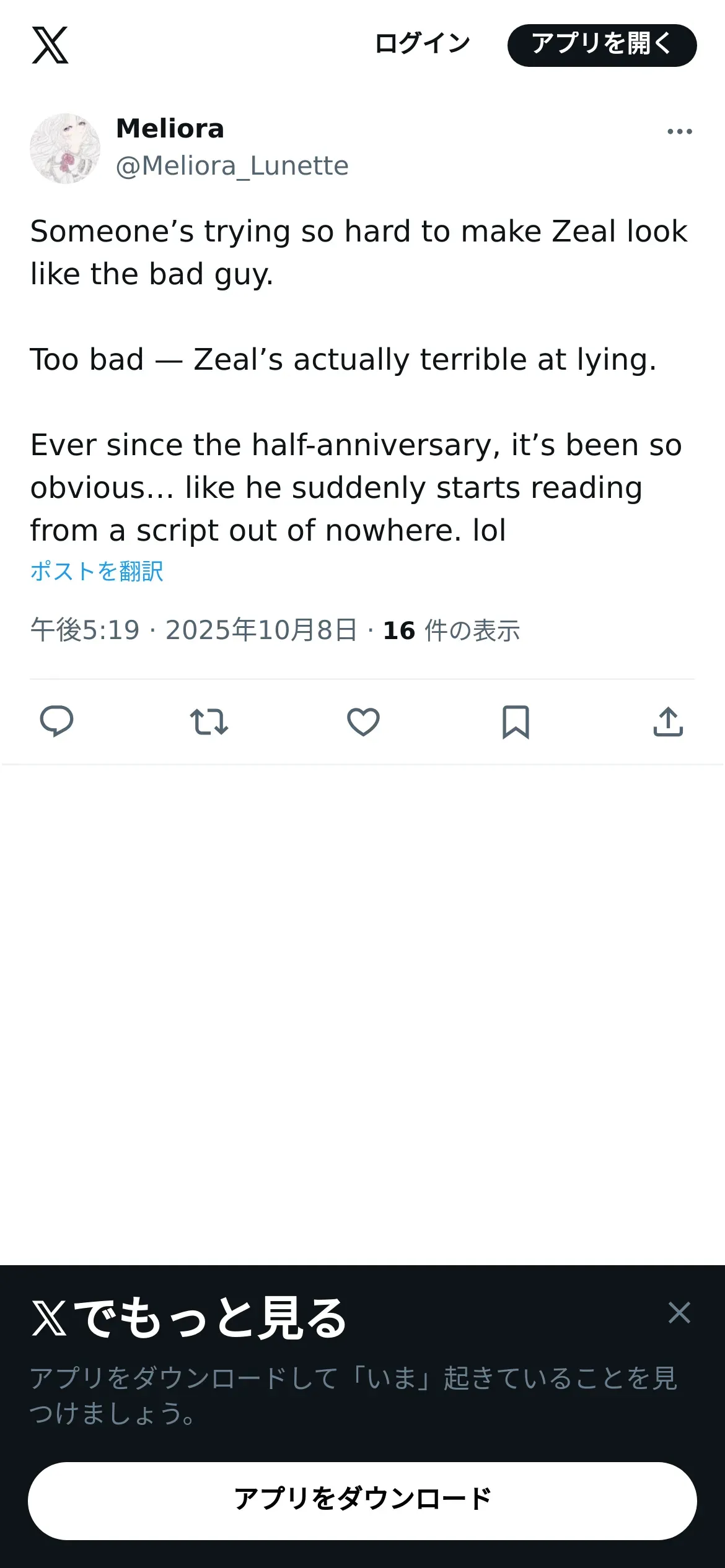Click the ログイン login link
Viewport: 725px width, 1568px height.
click(423, 44)
